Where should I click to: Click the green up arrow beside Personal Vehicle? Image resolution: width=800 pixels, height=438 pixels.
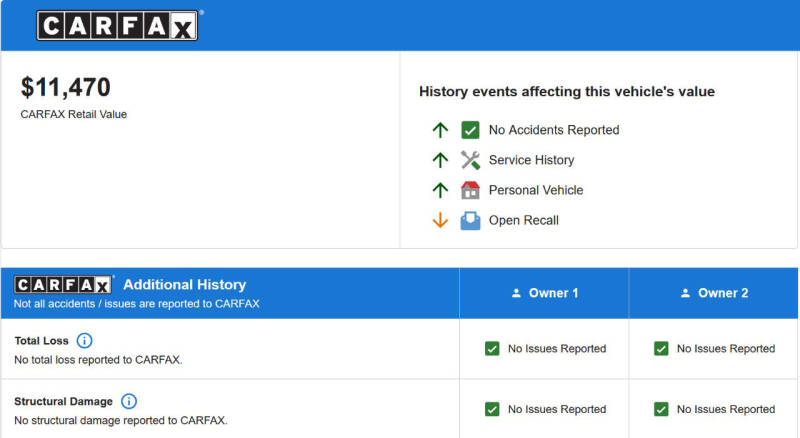pyautogui.click(x=440, y=190)
